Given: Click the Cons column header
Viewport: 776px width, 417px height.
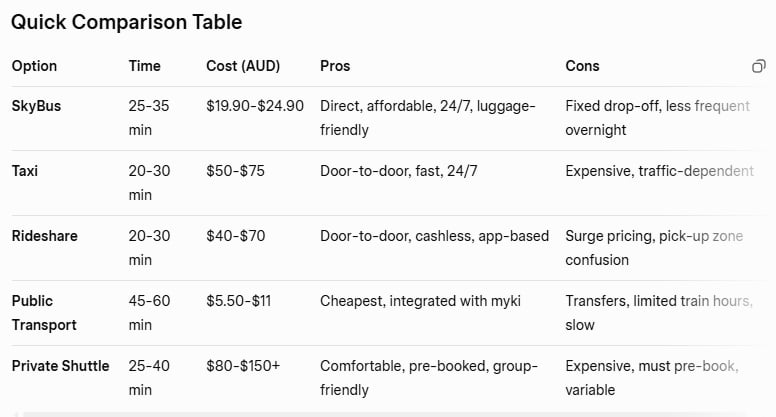Looking at the screenshot, I should point(582,66).
